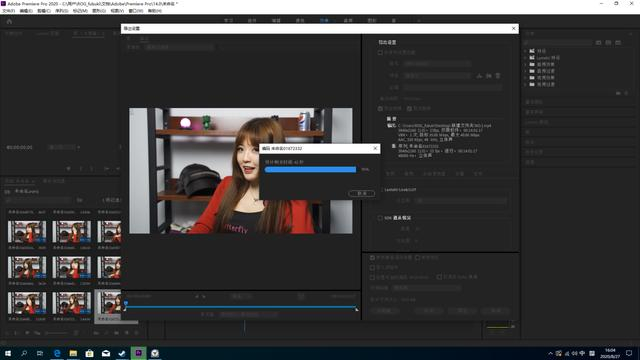This screenshot has height=360, width=640.
Task: Open the notification center icon
Action: [x=629, y=353]
